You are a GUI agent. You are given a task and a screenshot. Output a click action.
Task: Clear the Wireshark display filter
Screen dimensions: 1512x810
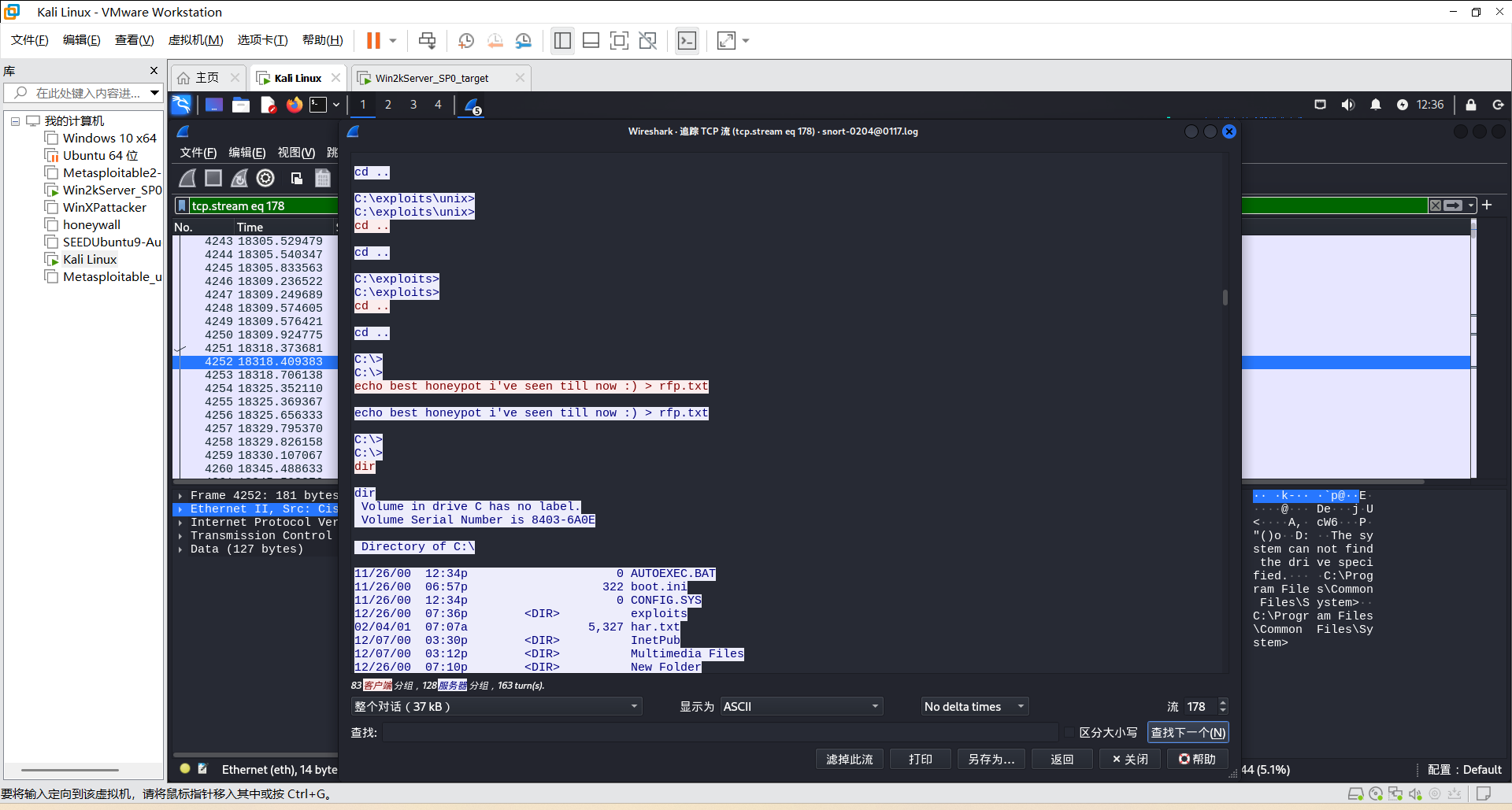[1436, 205]
